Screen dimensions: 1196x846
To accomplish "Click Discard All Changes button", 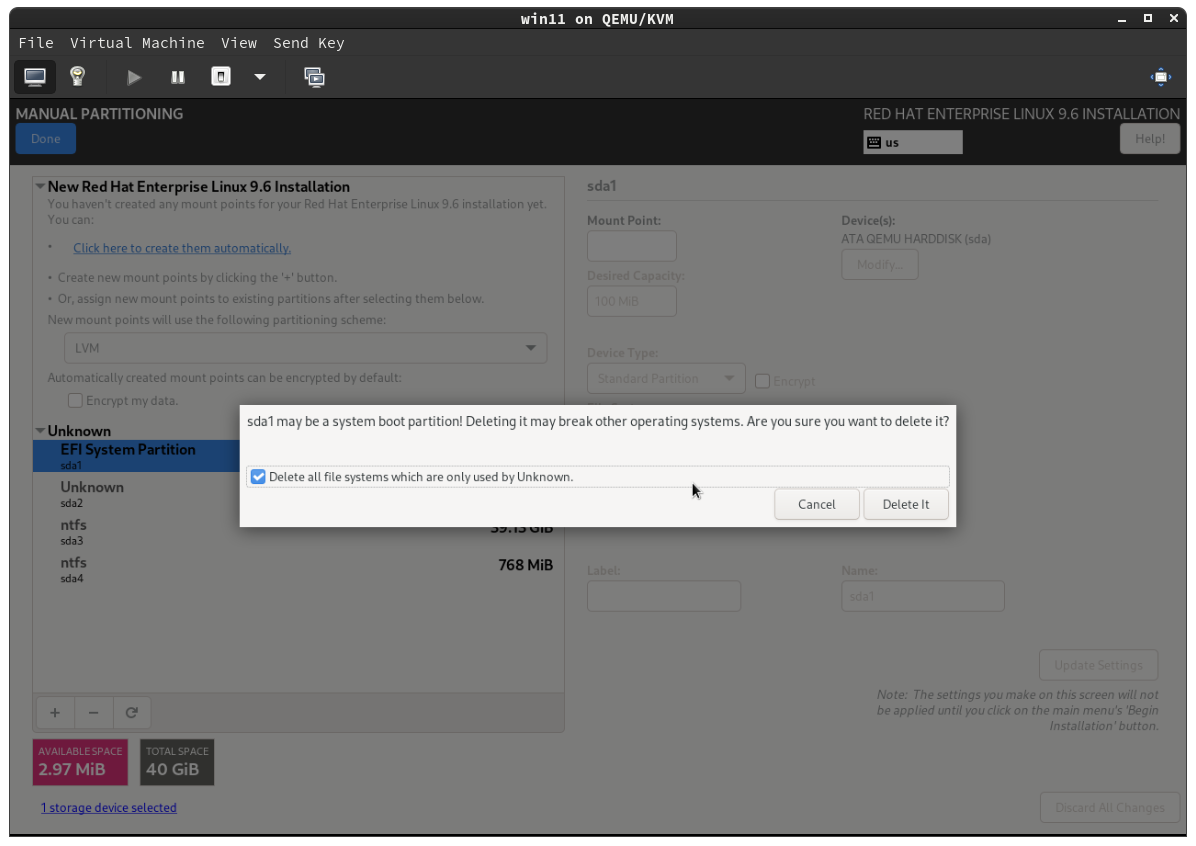I will click(x=1109, y=807).
